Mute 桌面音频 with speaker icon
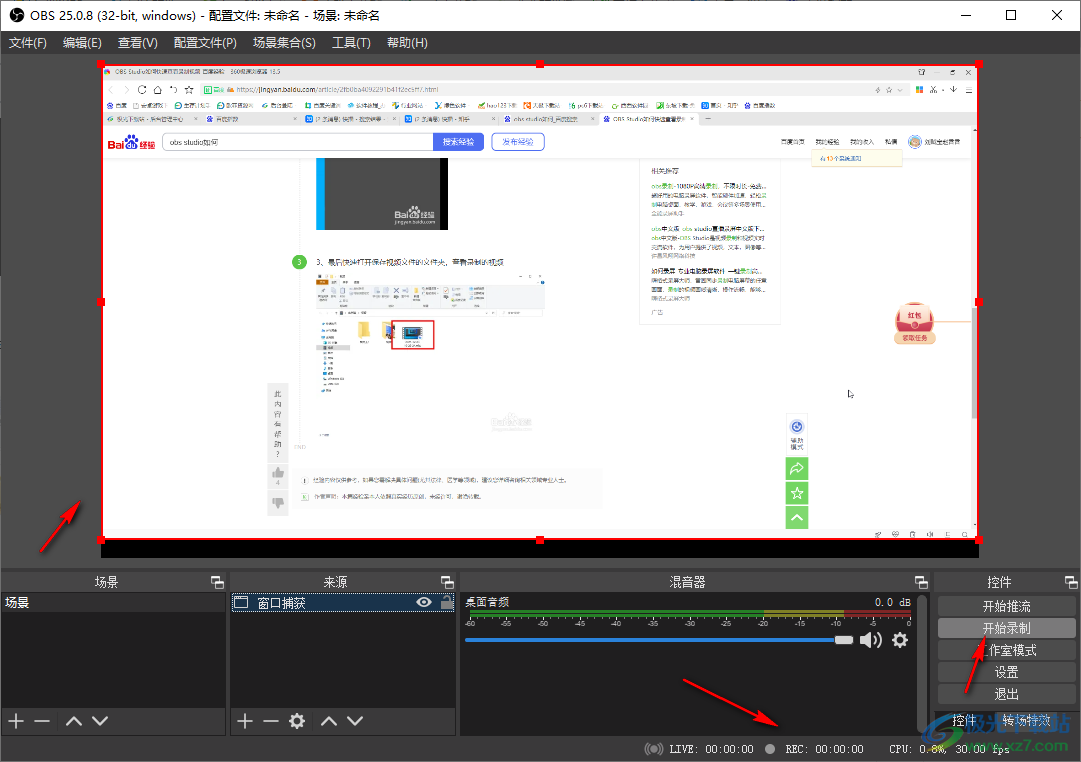The width and height of the screenshot is (1081, 762). click(871, 640)
